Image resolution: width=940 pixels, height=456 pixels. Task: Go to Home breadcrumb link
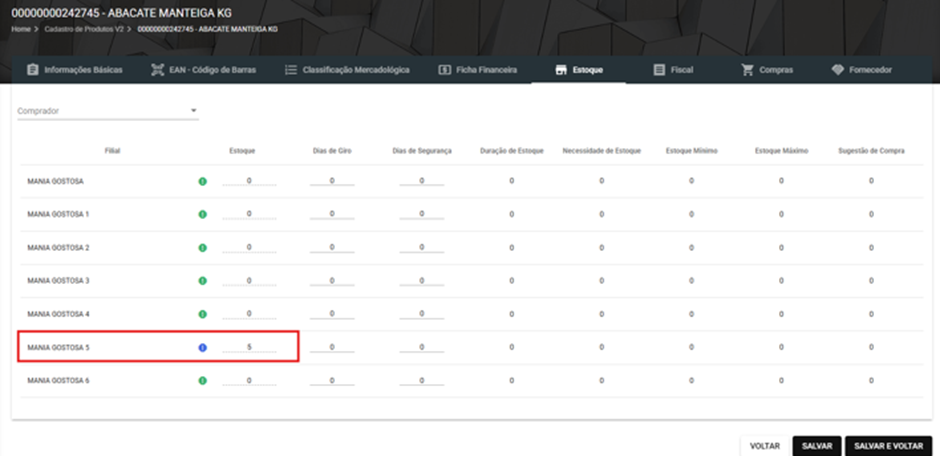[20, 29]
